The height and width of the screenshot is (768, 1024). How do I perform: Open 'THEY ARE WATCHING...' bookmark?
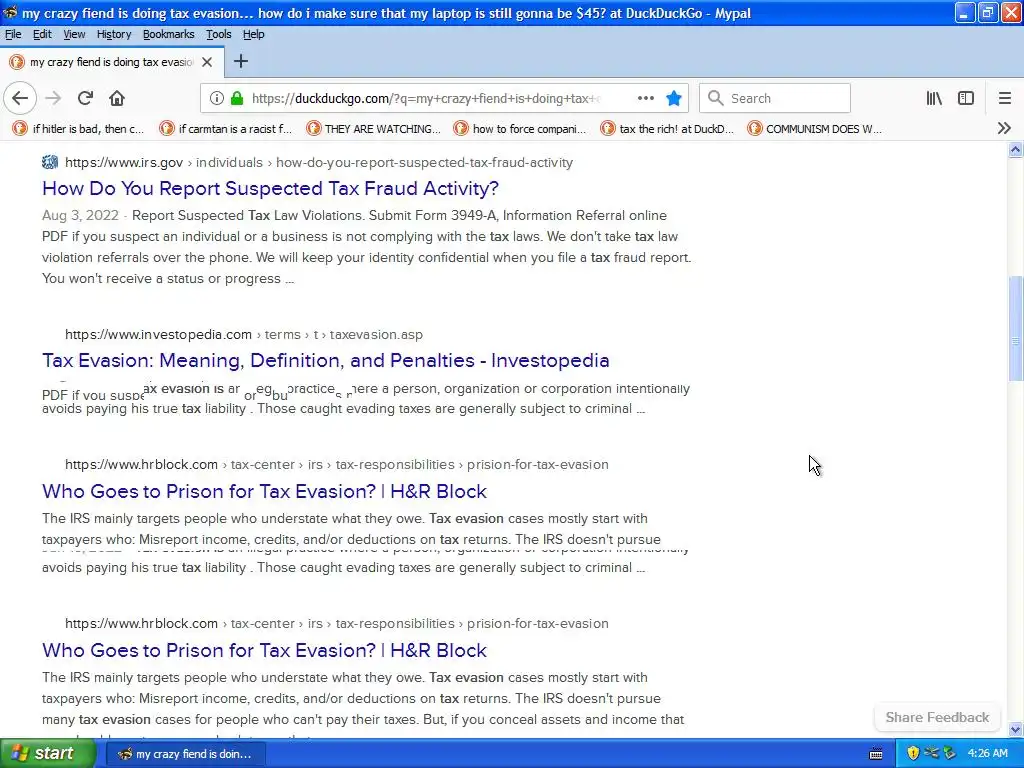coord(374,129)
